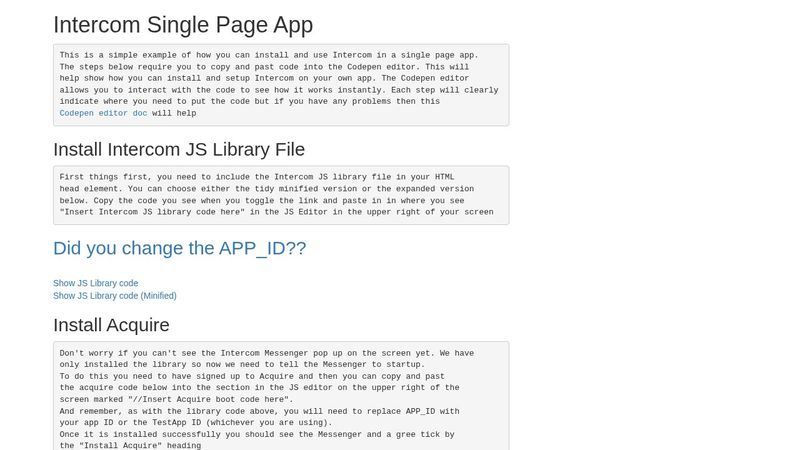Click the "Intercom Single Page App" title

183,25
